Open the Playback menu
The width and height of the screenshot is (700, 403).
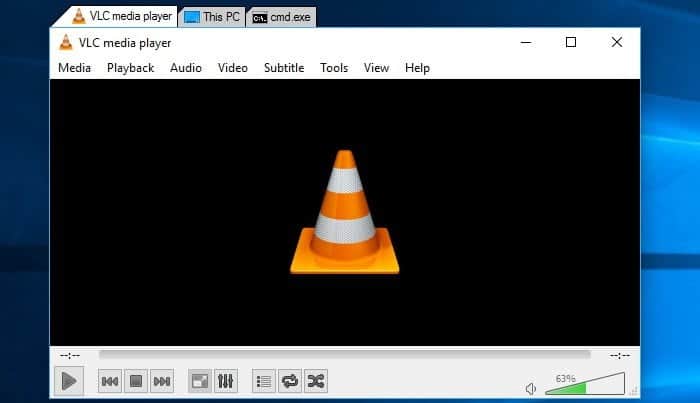coord(130,68)
